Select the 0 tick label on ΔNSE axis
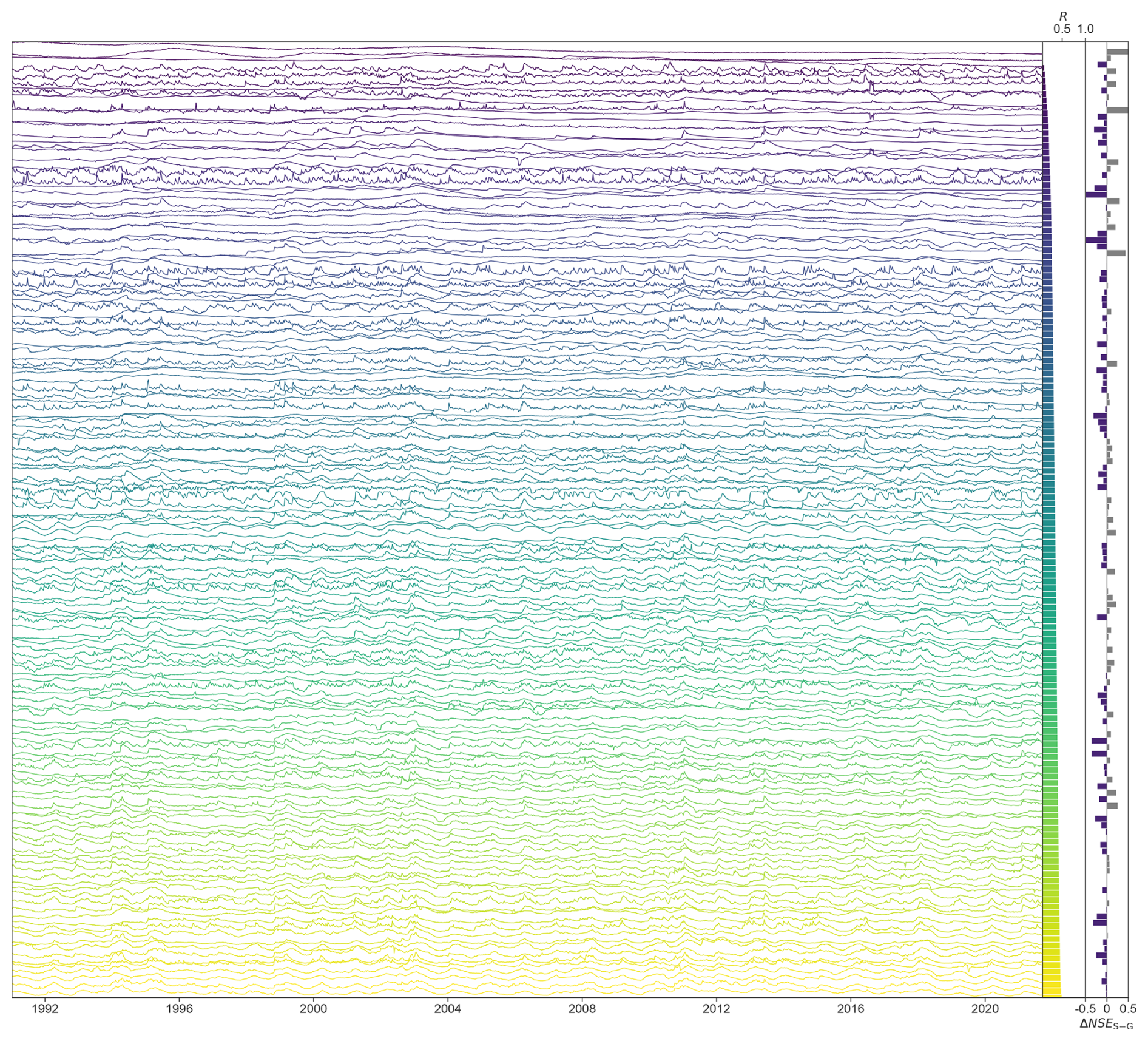Screen dimensions: 1148x1041 pyautogui.click(x=1107, y=1009)
